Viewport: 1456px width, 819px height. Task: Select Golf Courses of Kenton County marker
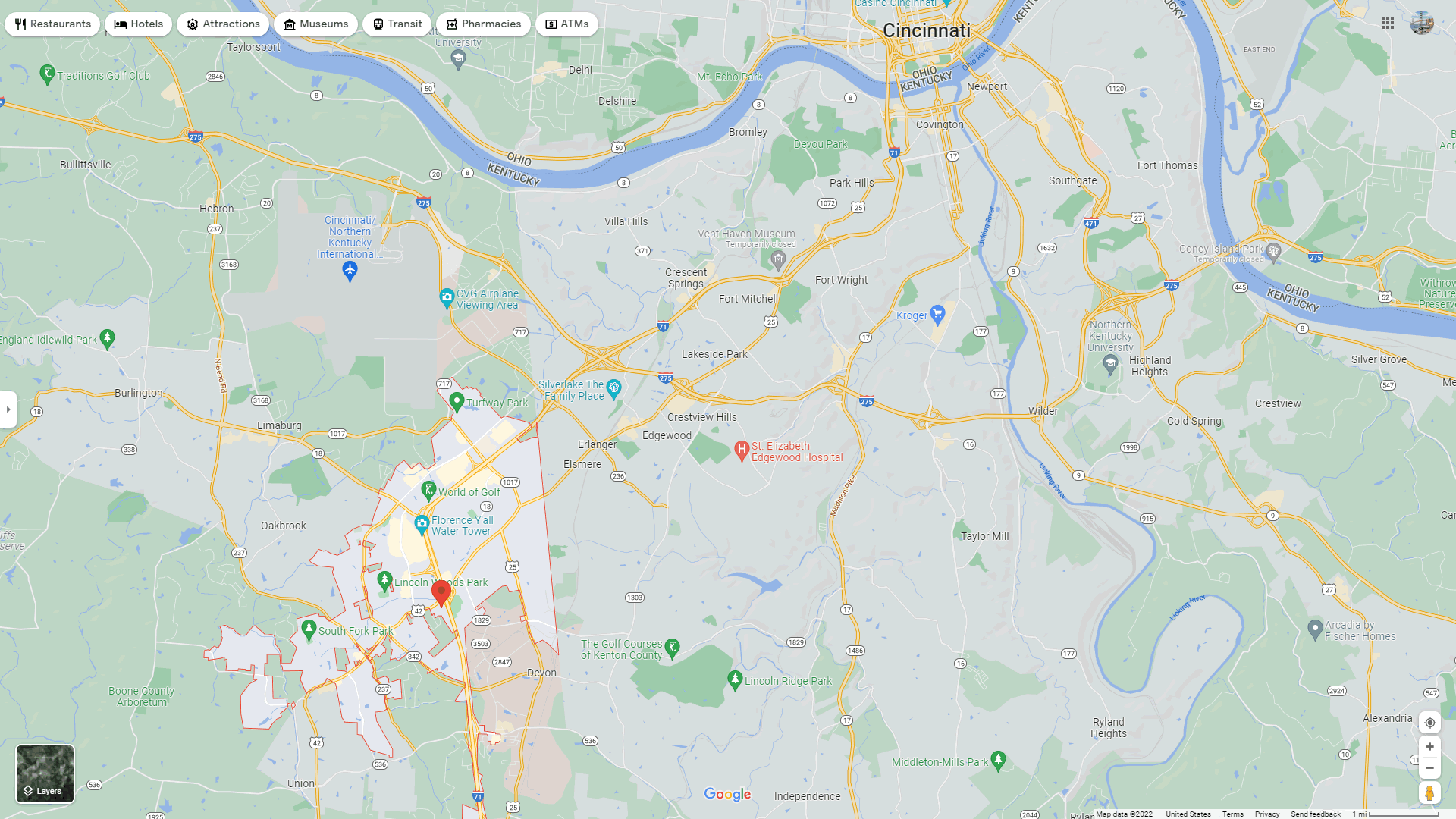click(x=672, y=648)
